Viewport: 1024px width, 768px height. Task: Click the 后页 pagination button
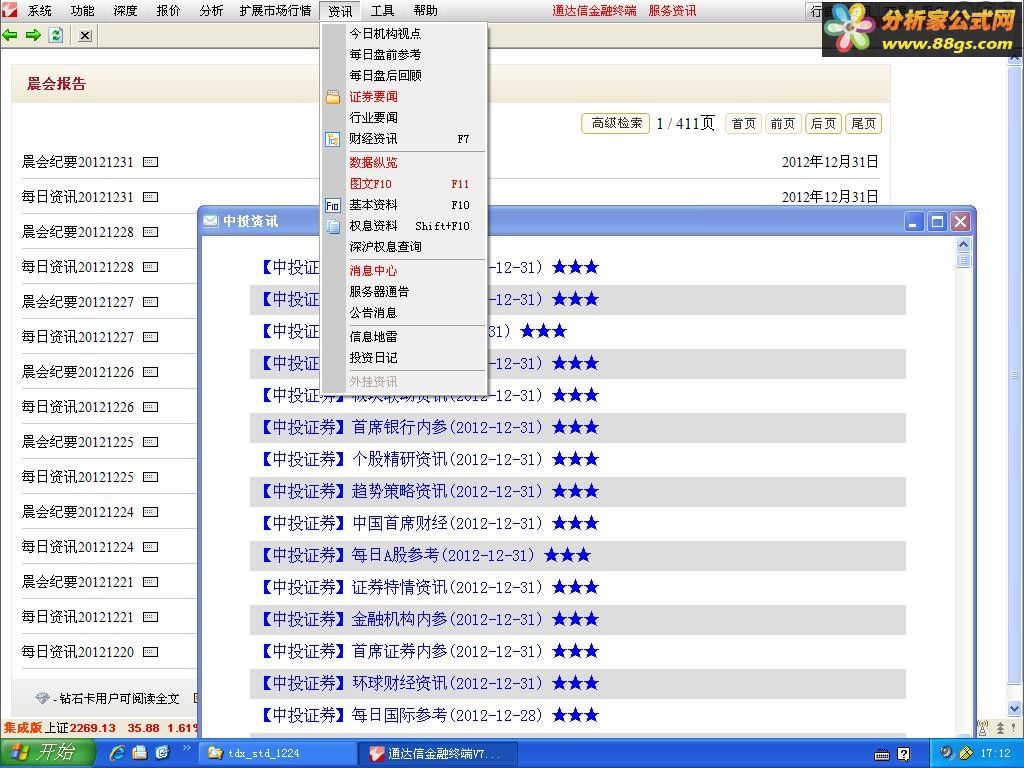pos(823,123)
